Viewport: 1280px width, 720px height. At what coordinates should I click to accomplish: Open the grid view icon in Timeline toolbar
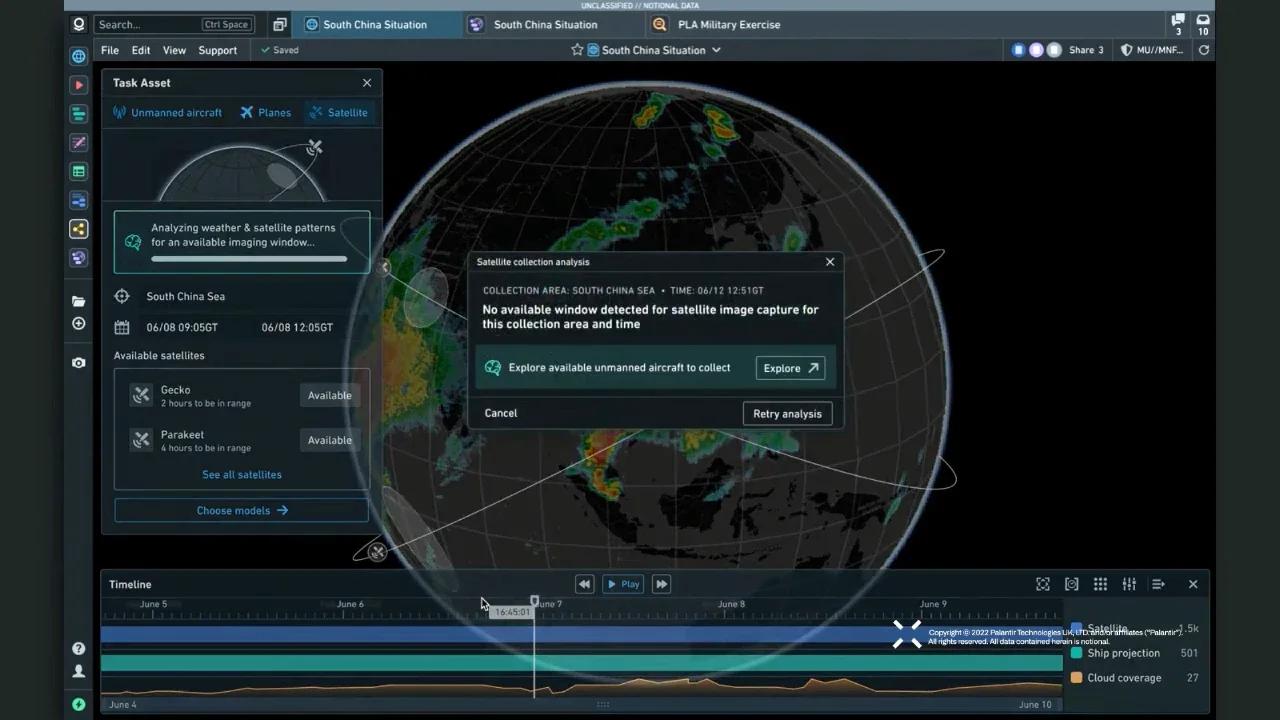1100,584
